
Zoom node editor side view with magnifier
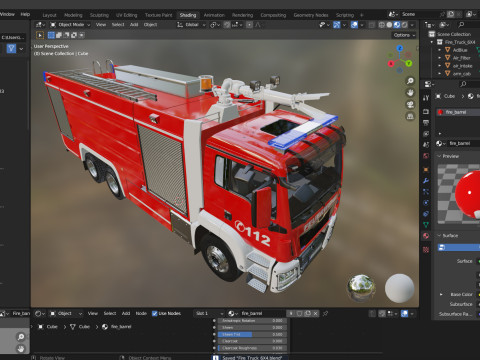tap(21, 337)
